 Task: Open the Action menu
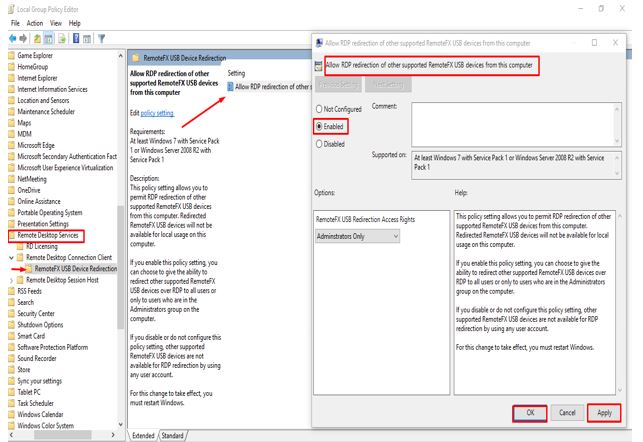35,23
